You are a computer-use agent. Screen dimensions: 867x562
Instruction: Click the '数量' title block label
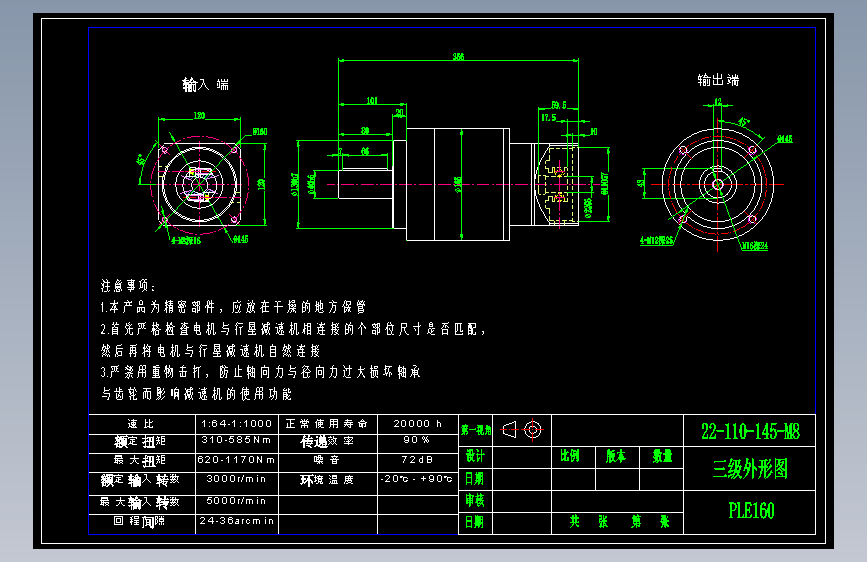(x=662, y=456)
